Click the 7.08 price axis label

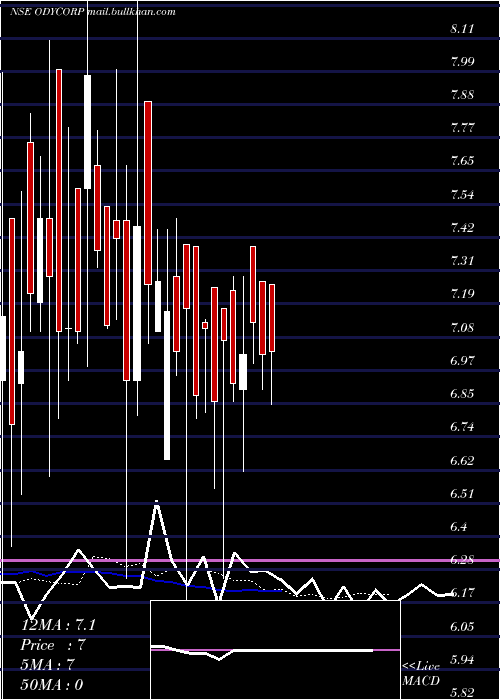tap(462, 329)
